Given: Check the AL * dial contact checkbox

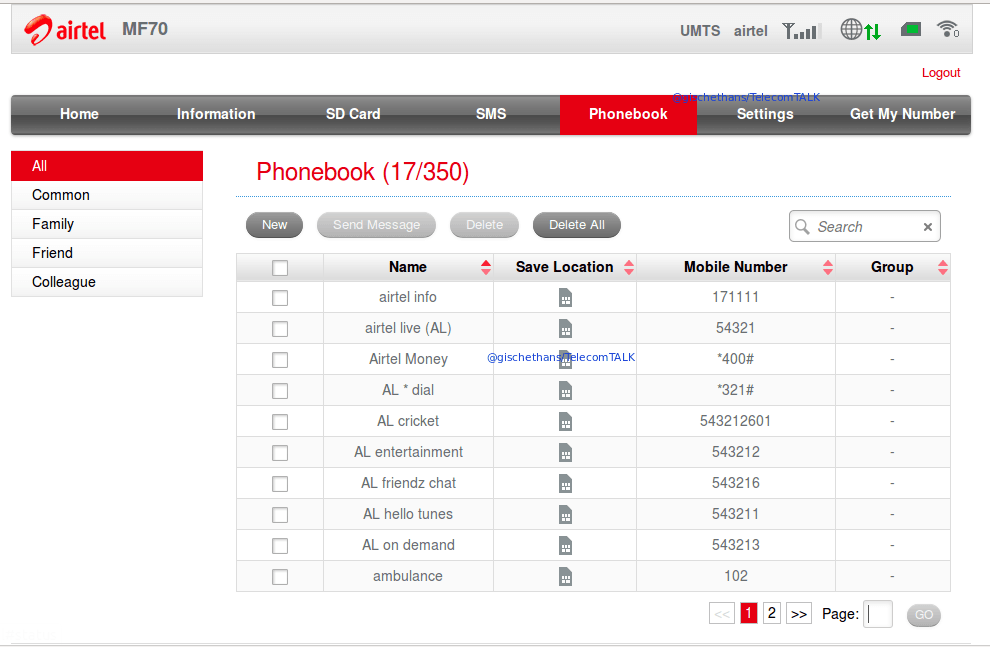Looking at the screenshot, I should [x=280, y=391].
